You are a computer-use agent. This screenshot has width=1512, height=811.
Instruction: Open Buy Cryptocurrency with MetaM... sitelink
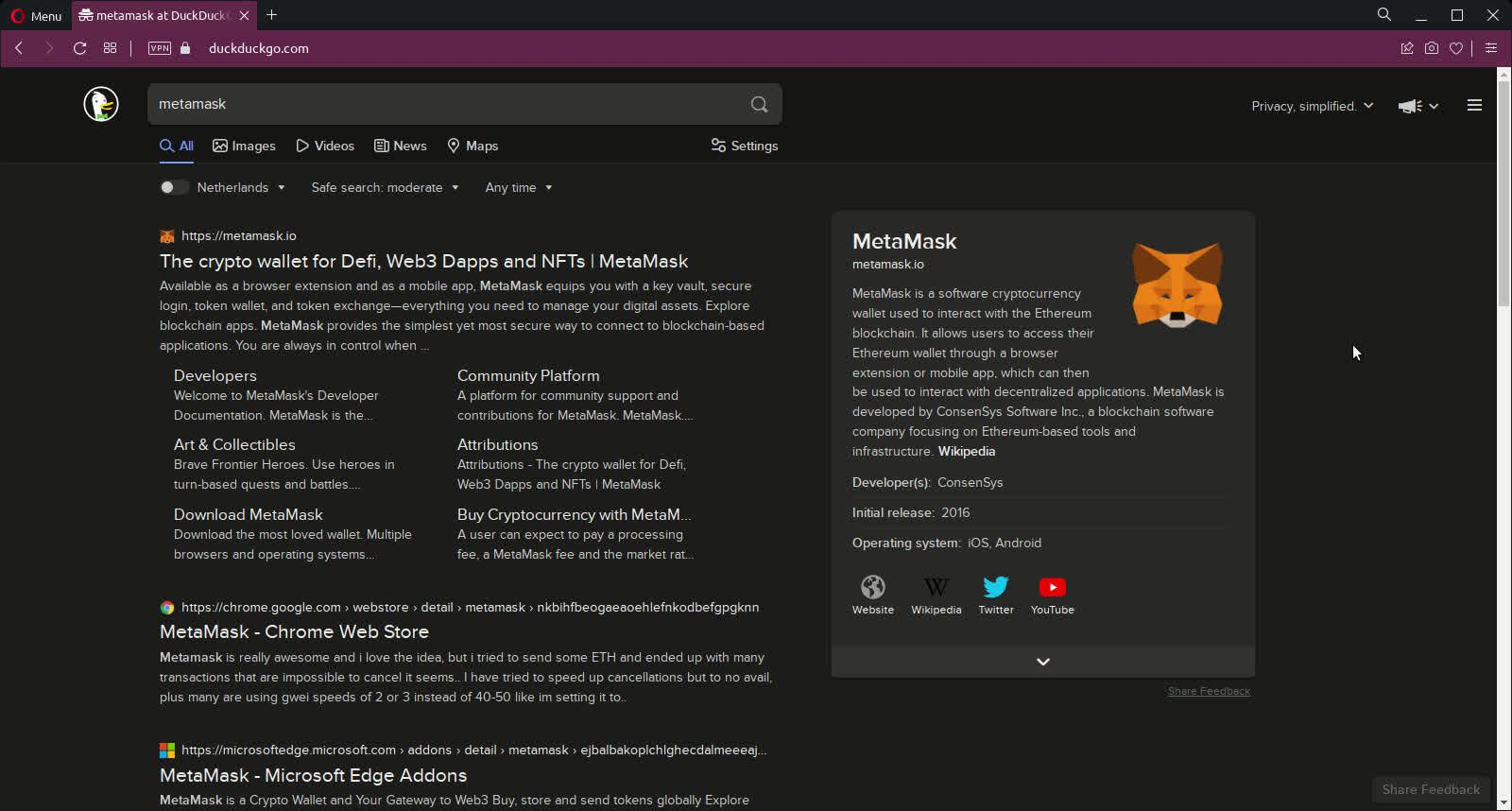click(574, 514)
